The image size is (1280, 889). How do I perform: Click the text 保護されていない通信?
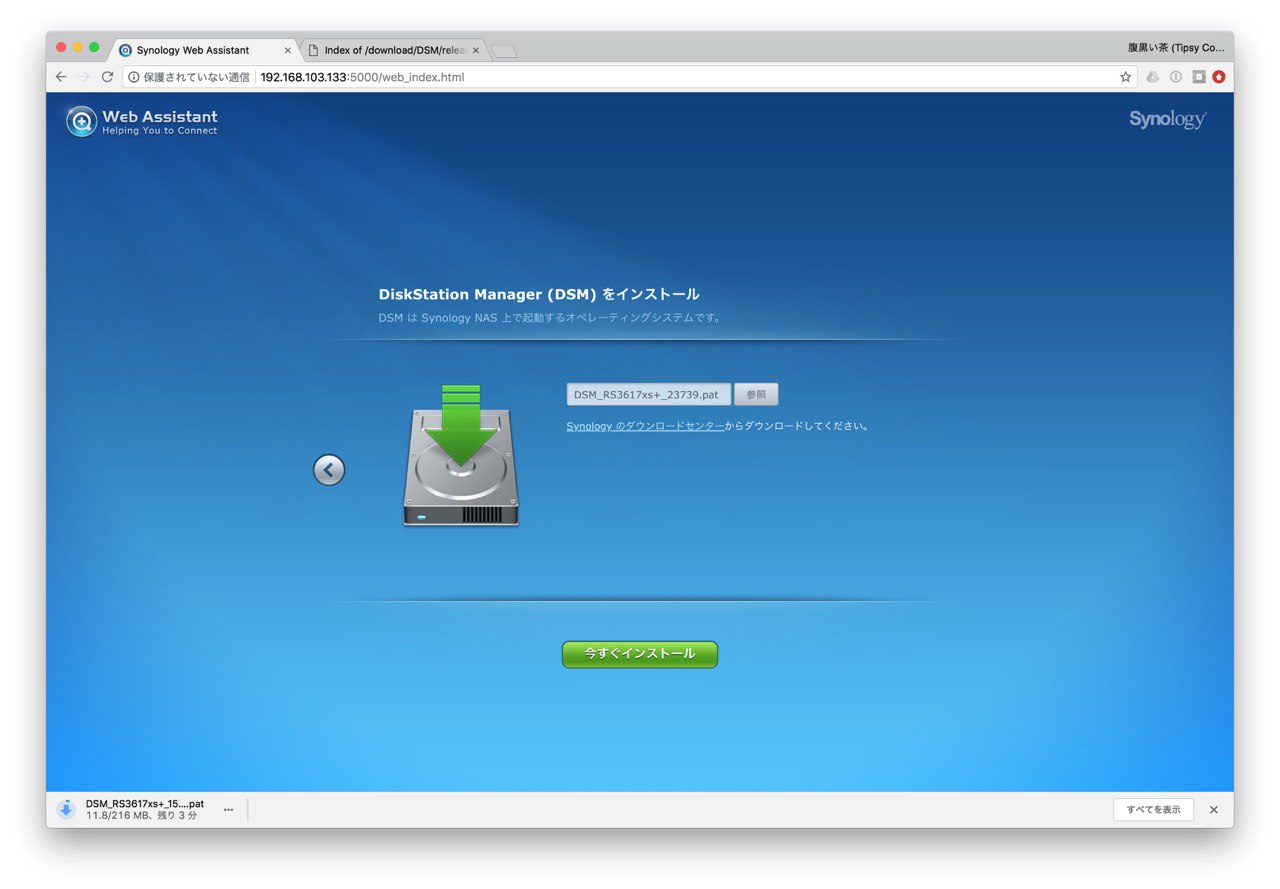(x=196, y=77)
